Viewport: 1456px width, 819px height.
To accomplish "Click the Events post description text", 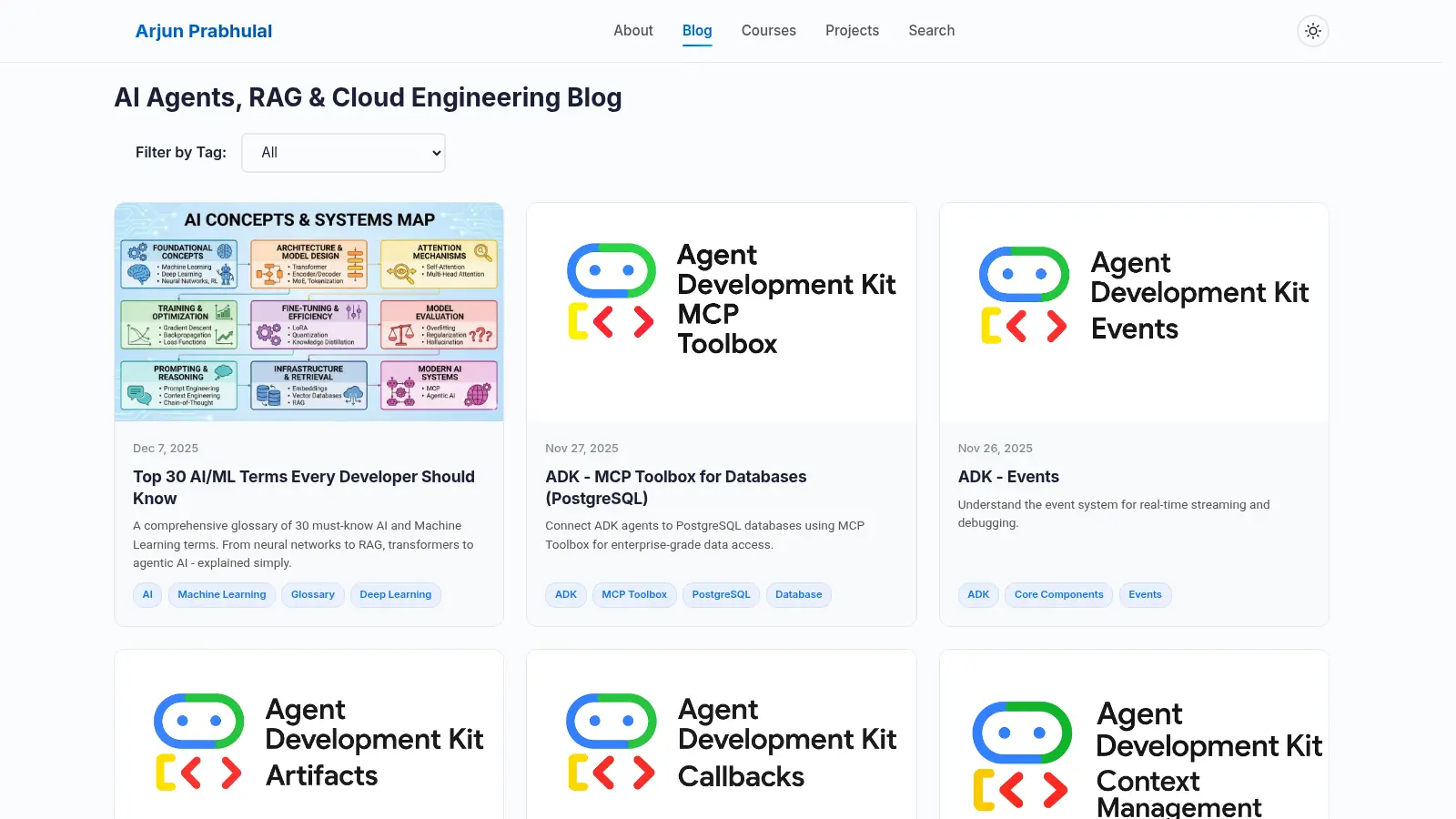I will (x=1114, y=514).
